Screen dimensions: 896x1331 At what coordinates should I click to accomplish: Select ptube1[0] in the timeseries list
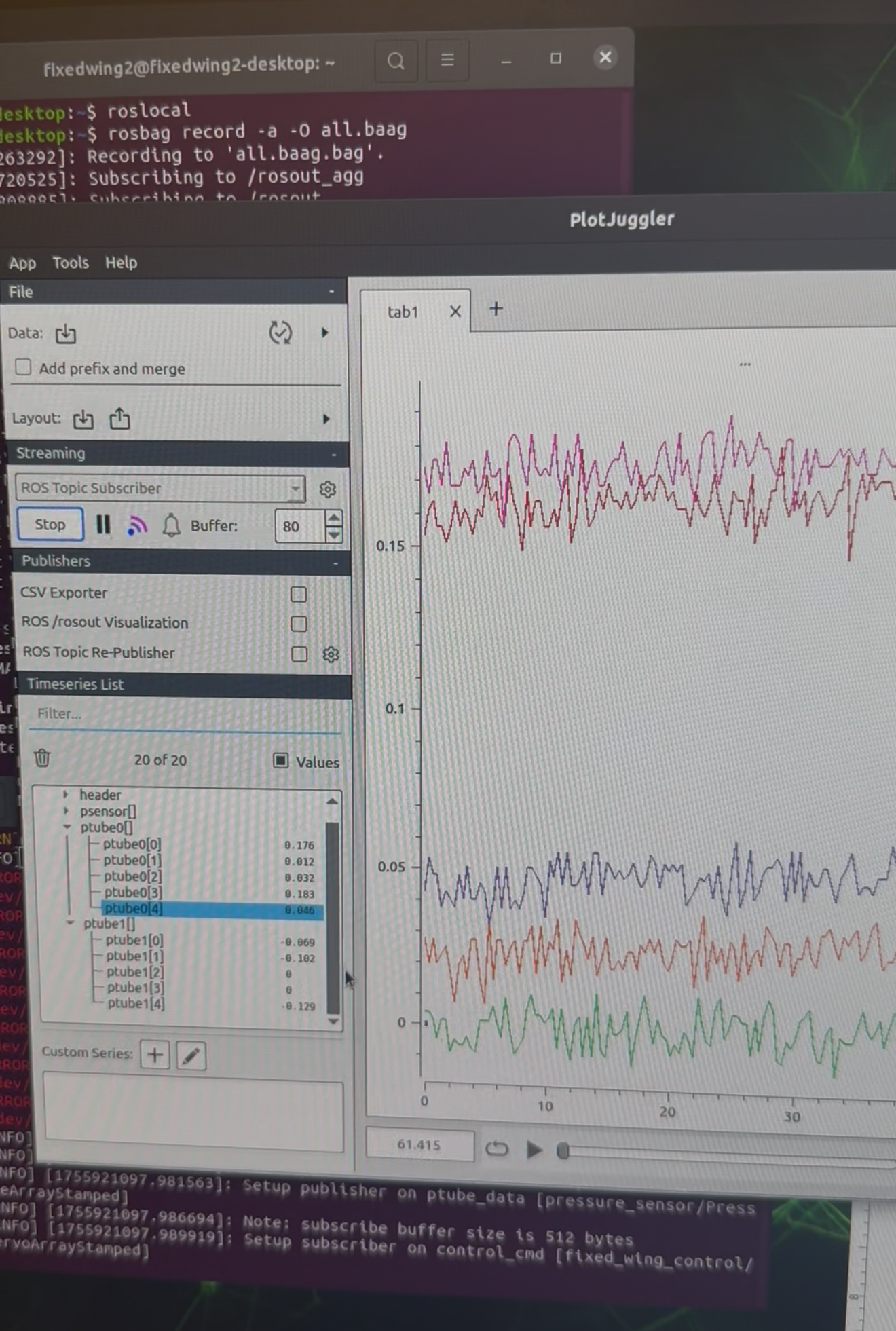click(134, 940)
